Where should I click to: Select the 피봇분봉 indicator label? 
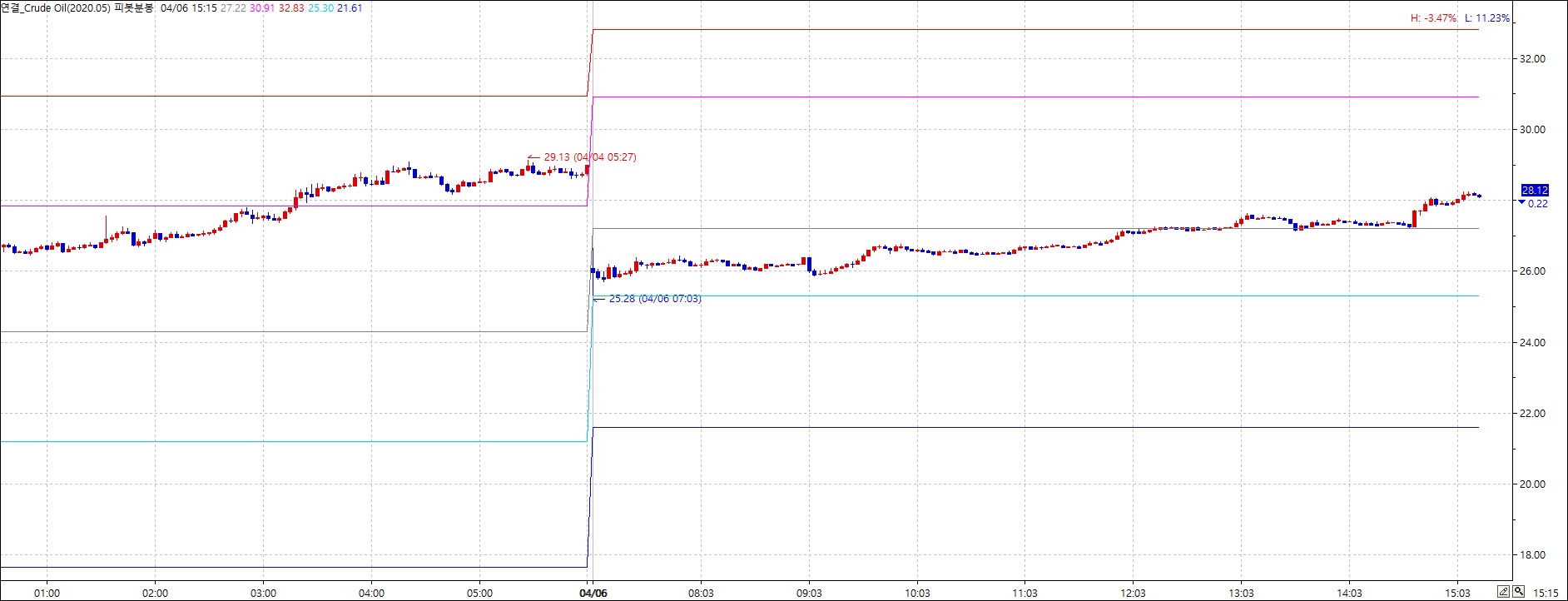pyautogui.click(x=134, y=8)
